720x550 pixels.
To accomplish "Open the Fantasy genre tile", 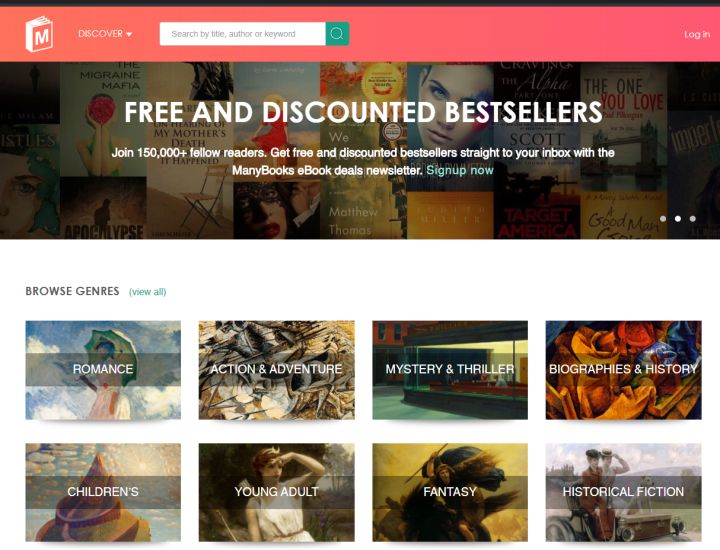I will coord(450,492).
